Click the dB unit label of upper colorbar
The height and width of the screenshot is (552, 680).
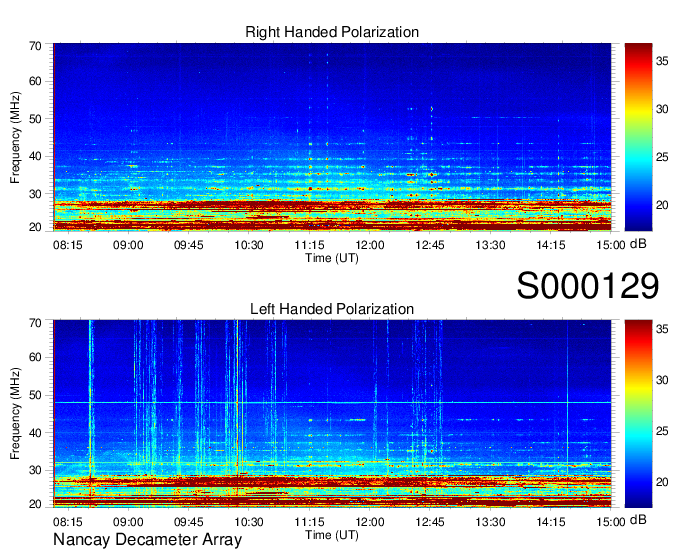click(x=638, y=244)
